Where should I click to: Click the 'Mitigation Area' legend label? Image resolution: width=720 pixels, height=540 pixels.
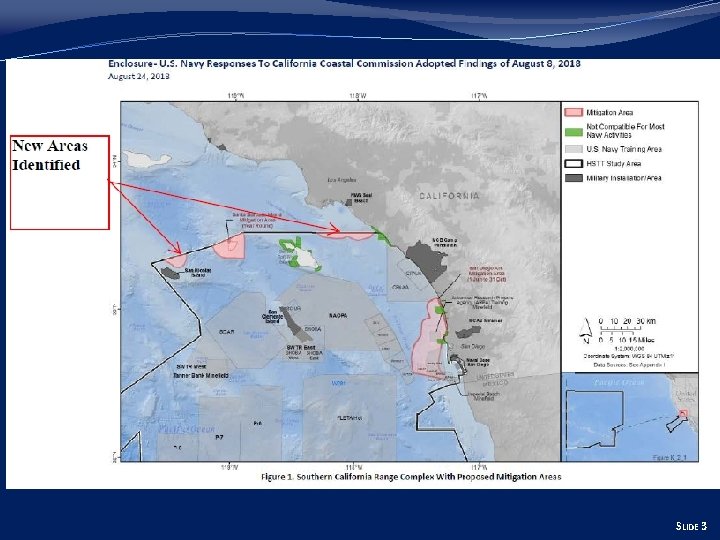pos(609,112)
